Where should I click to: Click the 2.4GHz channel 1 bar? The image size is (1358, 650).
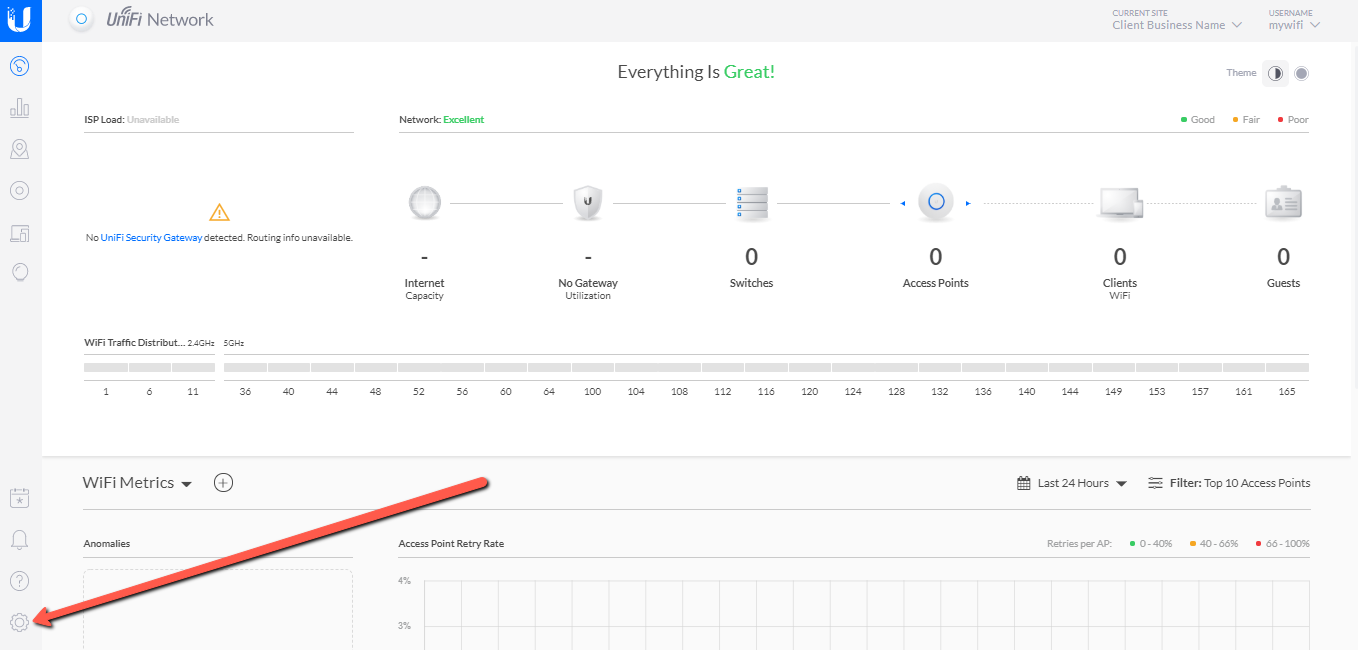coord(106,368)
